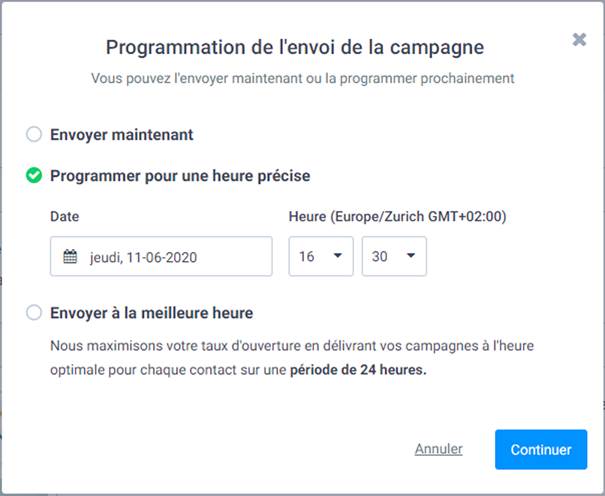This screenshot has width=605, height=496.
Task: Click the calendar icon in date field
Action: click(70, 257)
